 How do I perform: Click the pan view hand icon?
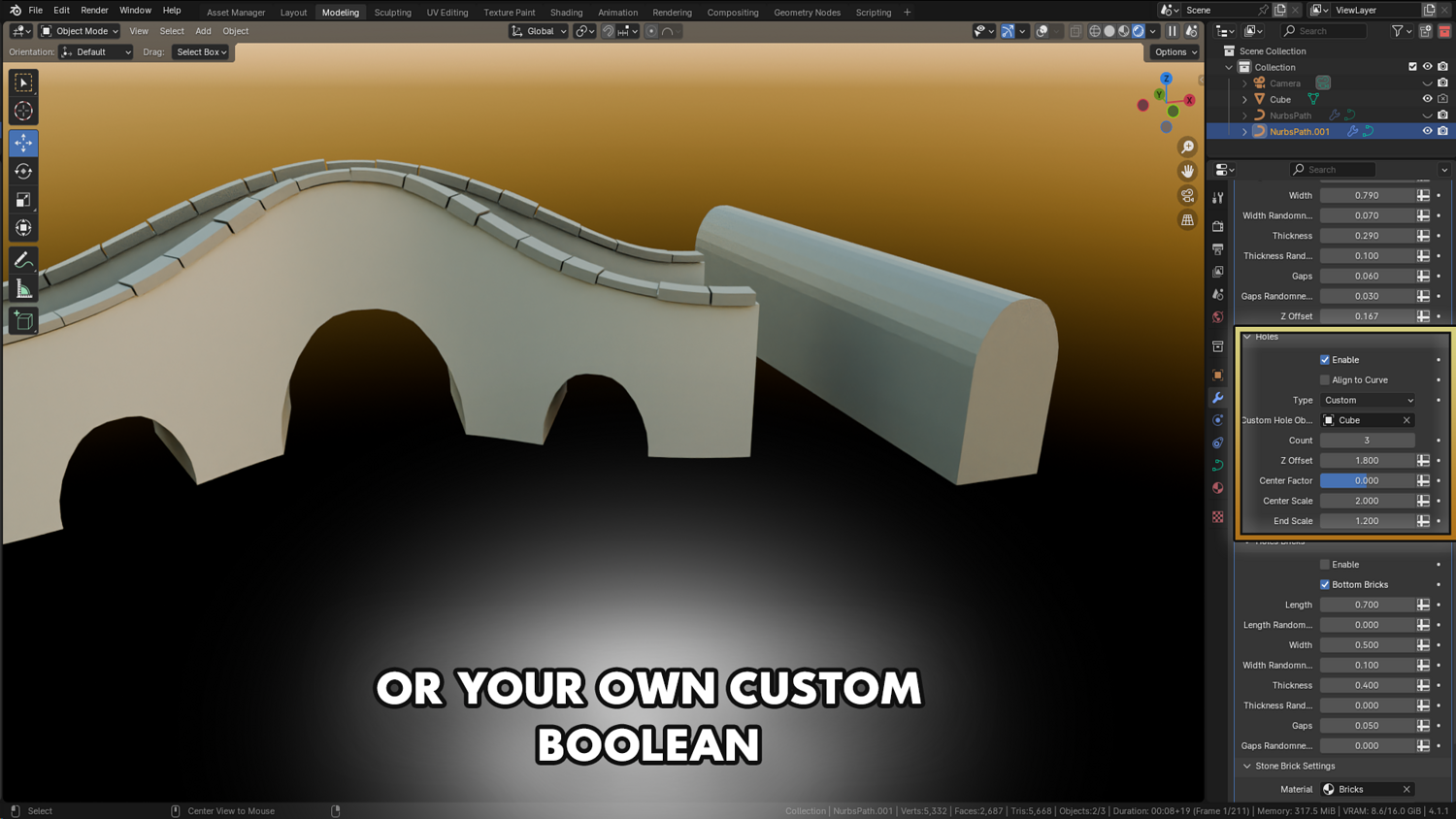click(x=1187, y=172)
